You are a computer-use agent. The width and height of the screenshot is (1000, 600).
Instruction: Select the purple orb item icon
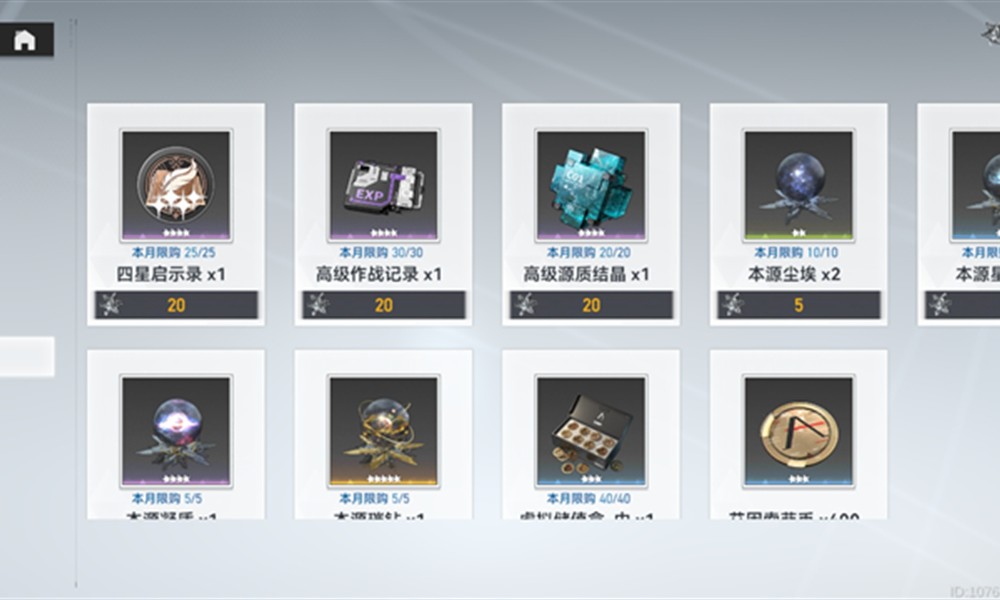pyautogui.click(x=176, y=431)
